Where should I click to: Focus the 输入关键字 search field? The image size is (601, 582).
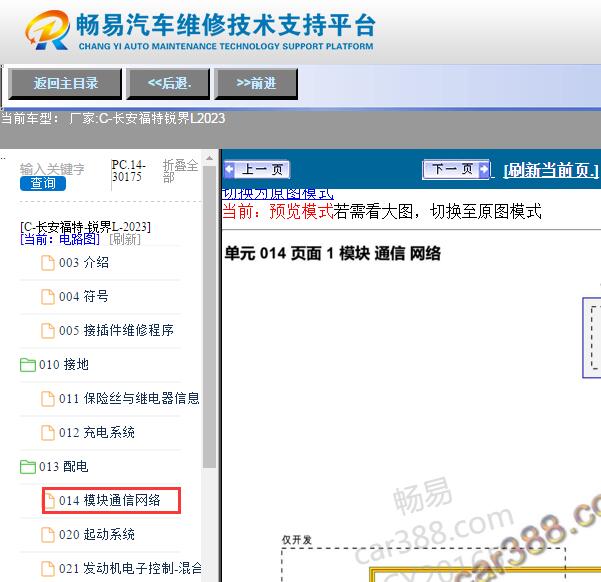click(x=53, y=169)
